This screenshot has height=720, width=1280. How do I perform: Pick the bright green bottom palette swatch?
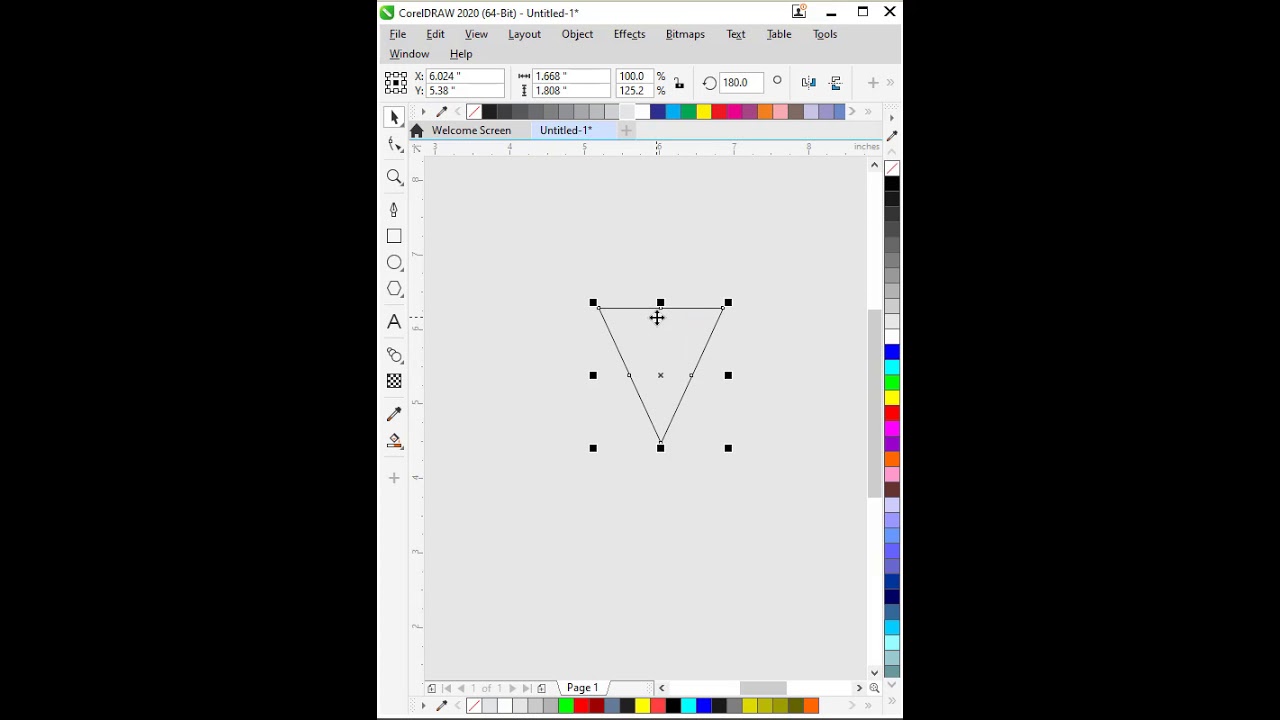point(566,706)
